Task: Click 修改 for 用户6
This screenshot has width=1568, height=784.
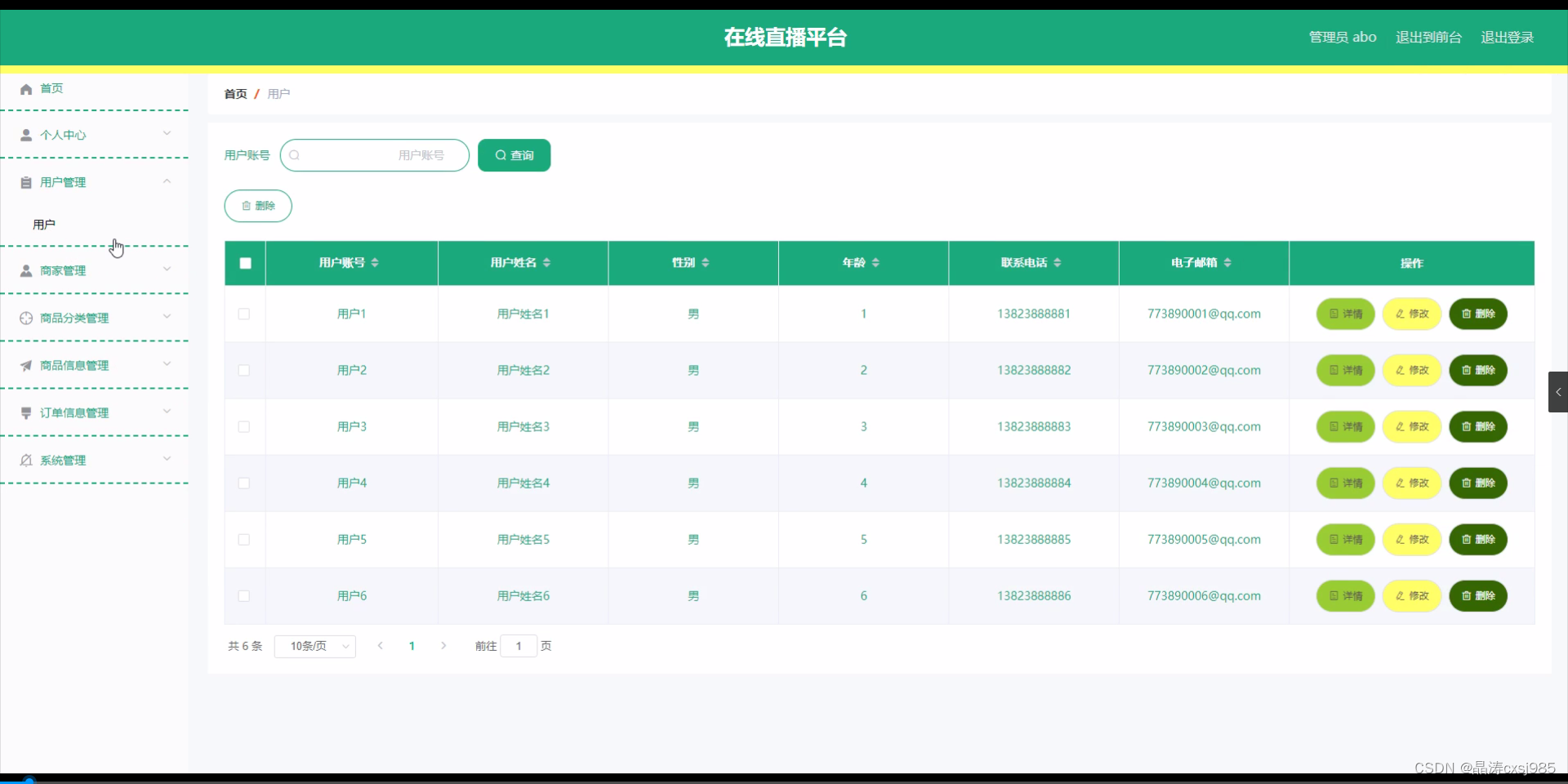Action: coord(1411,595)
